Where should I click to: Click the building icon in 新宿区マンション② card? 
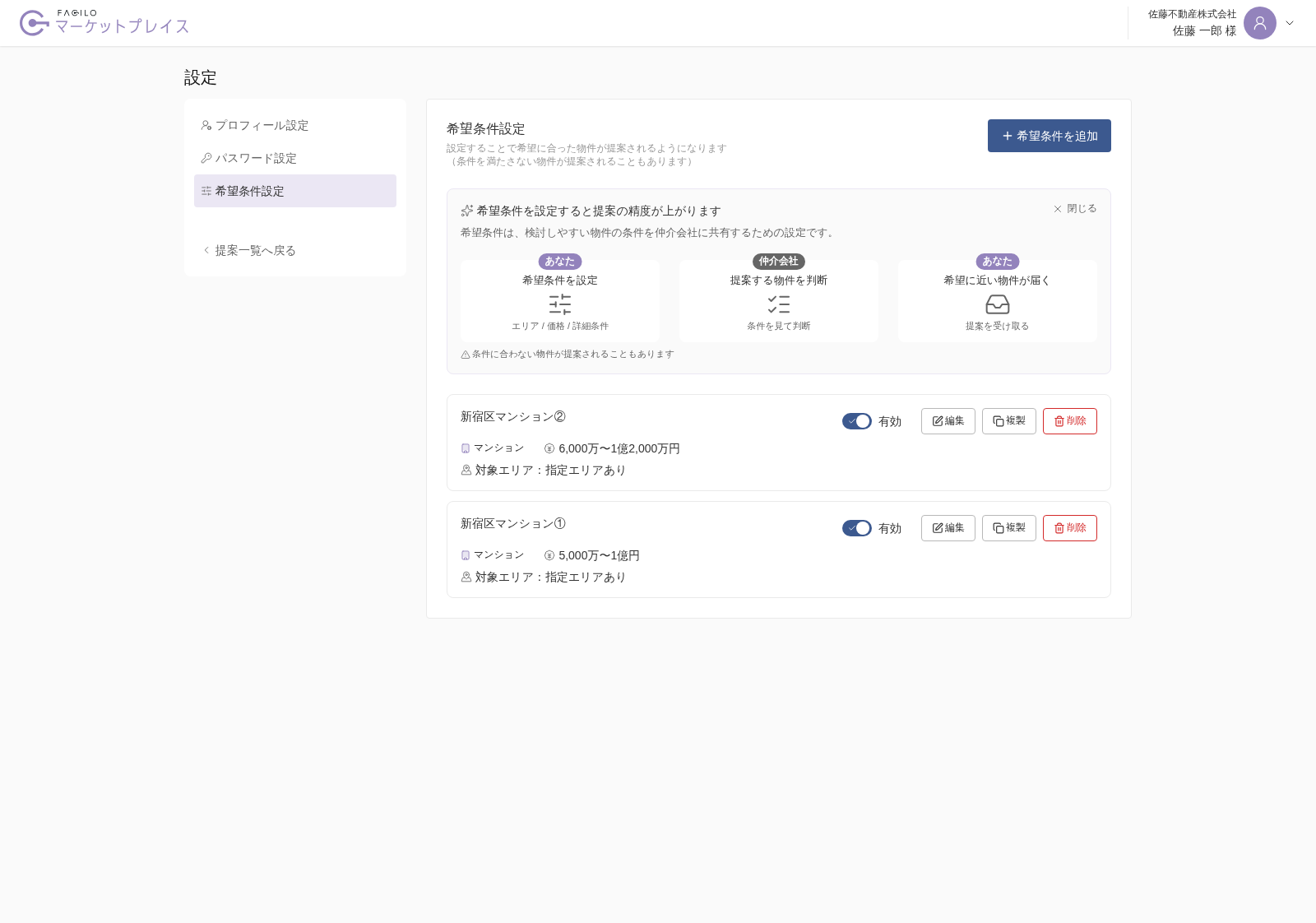tap(466, 448)
